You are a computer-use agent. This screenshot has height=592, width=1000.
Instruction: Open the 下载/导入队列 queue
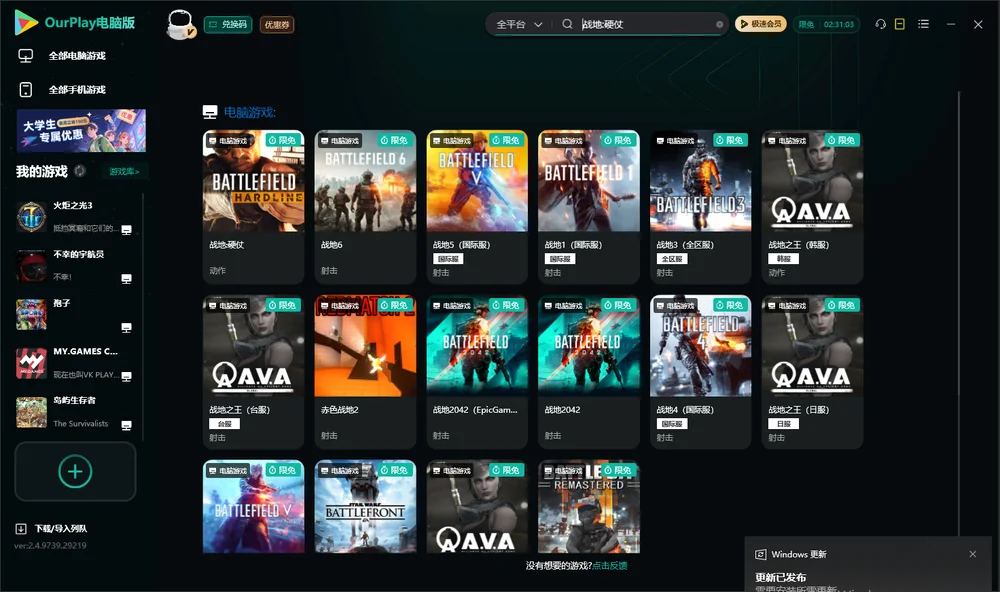click(x=52, y=528)
